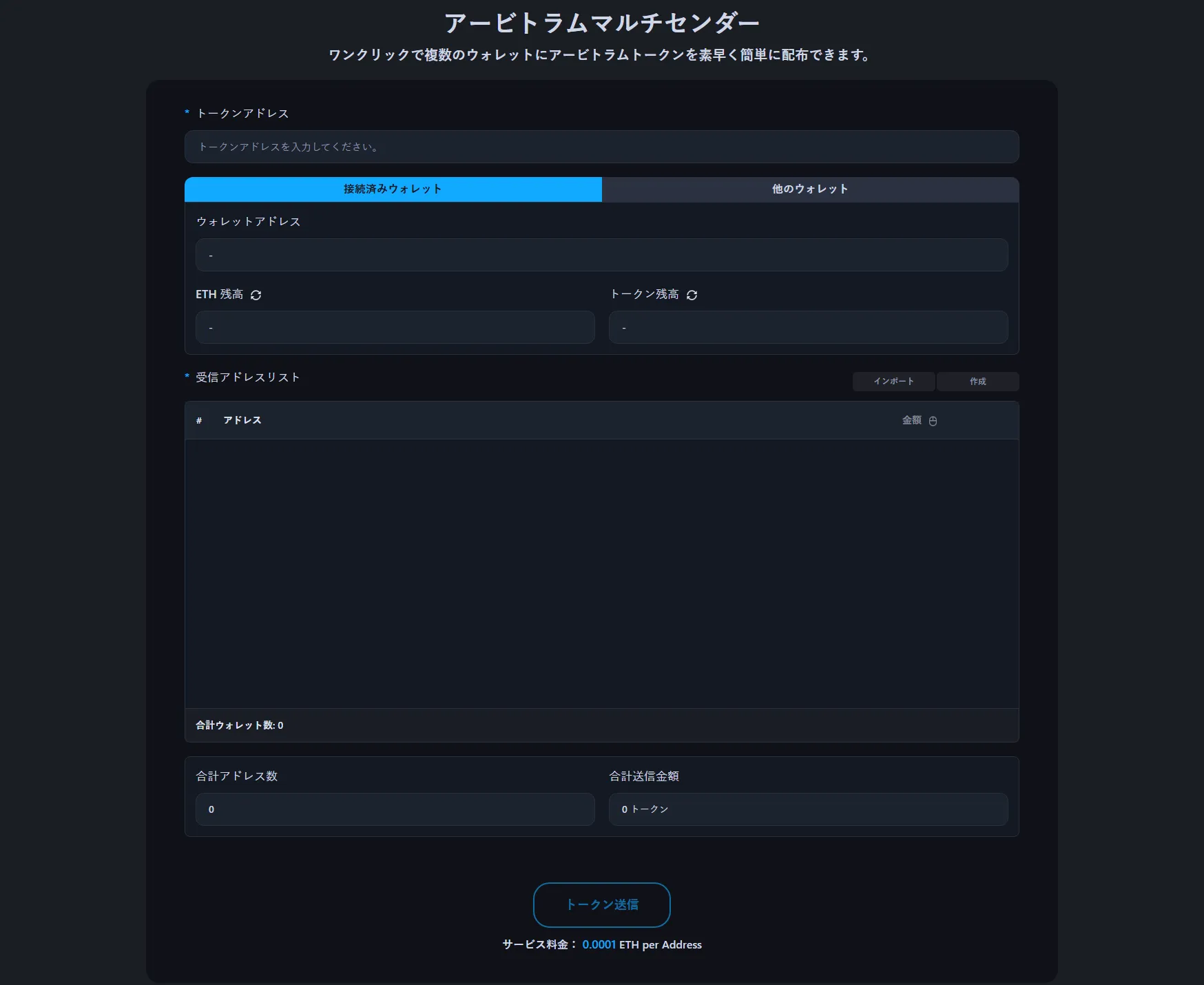The width and height of the screenshot is (1204, 985).
Task: Click the アドレス column header
Action: (x=242, y=420)
